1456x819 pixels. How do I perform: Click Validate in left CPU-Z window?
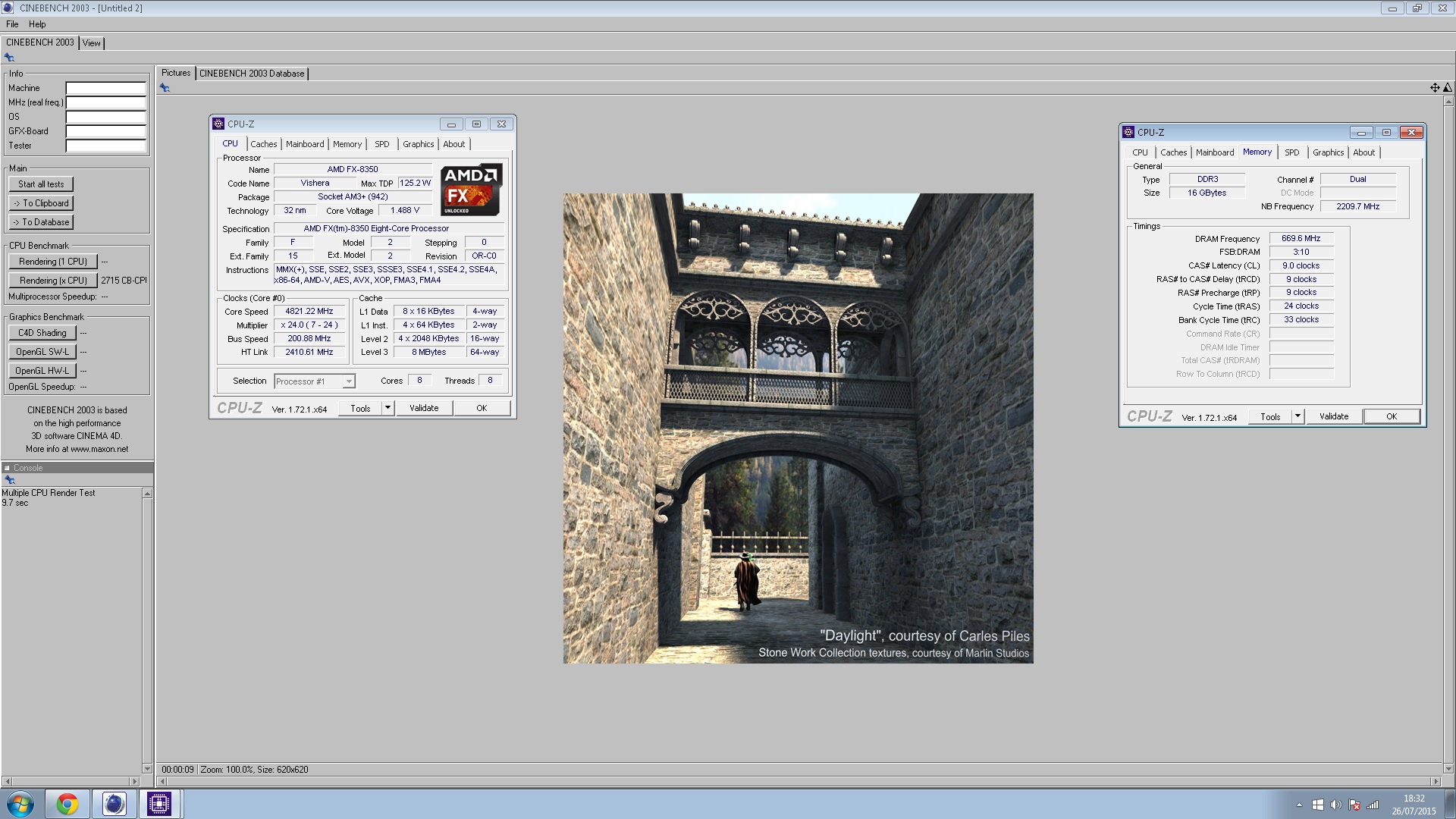tap(424, 408)
